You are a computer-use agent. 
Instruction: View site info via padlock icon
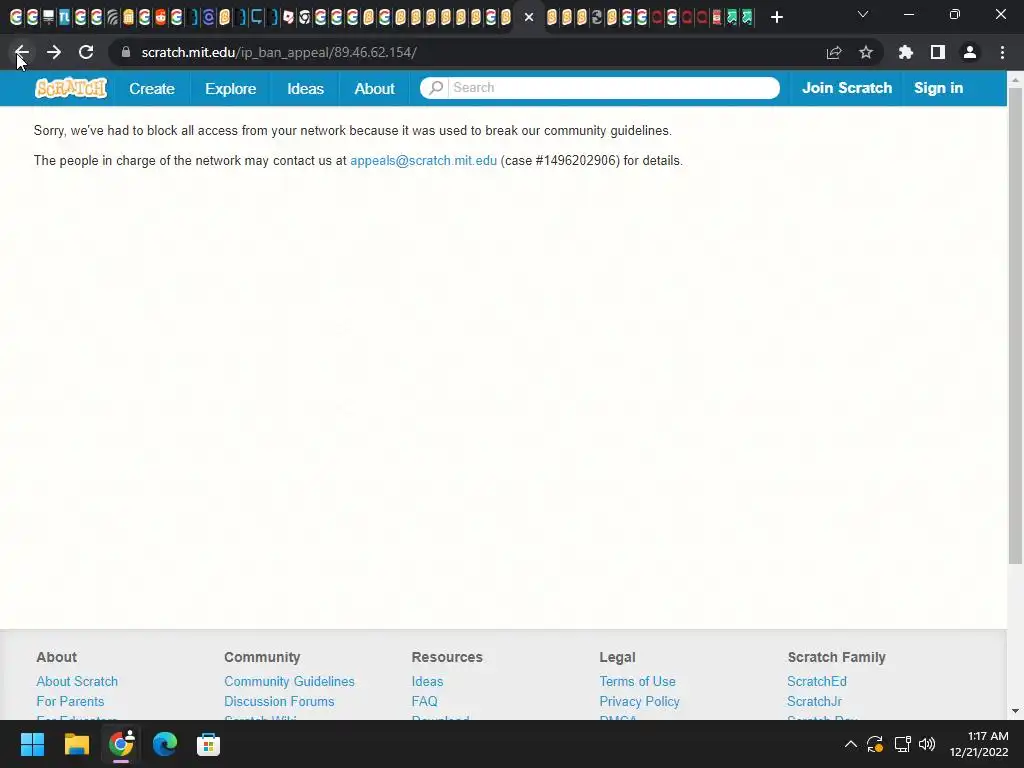click(x=126, y=52)
